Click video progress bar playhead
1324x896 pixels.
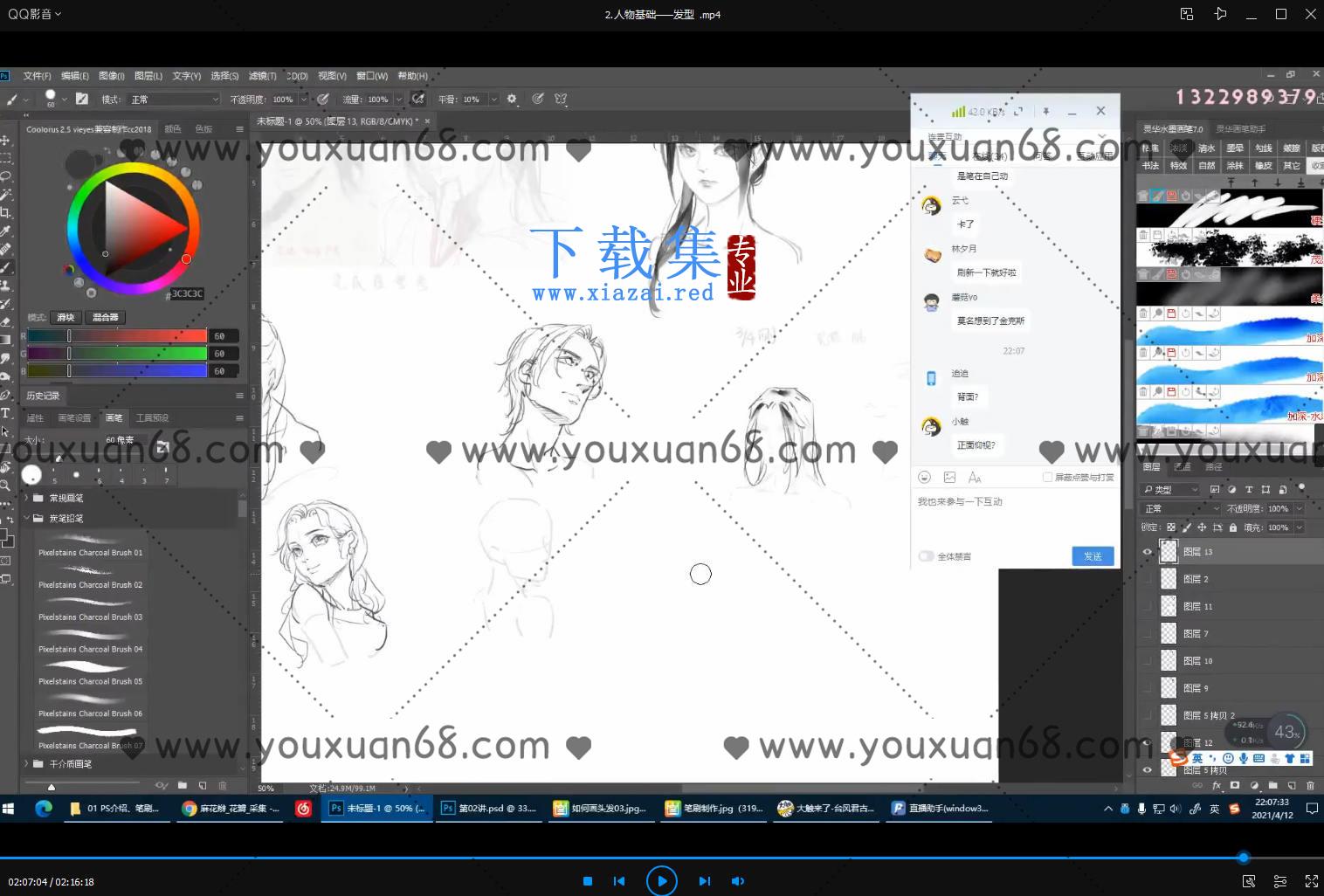coord(1244,858)
